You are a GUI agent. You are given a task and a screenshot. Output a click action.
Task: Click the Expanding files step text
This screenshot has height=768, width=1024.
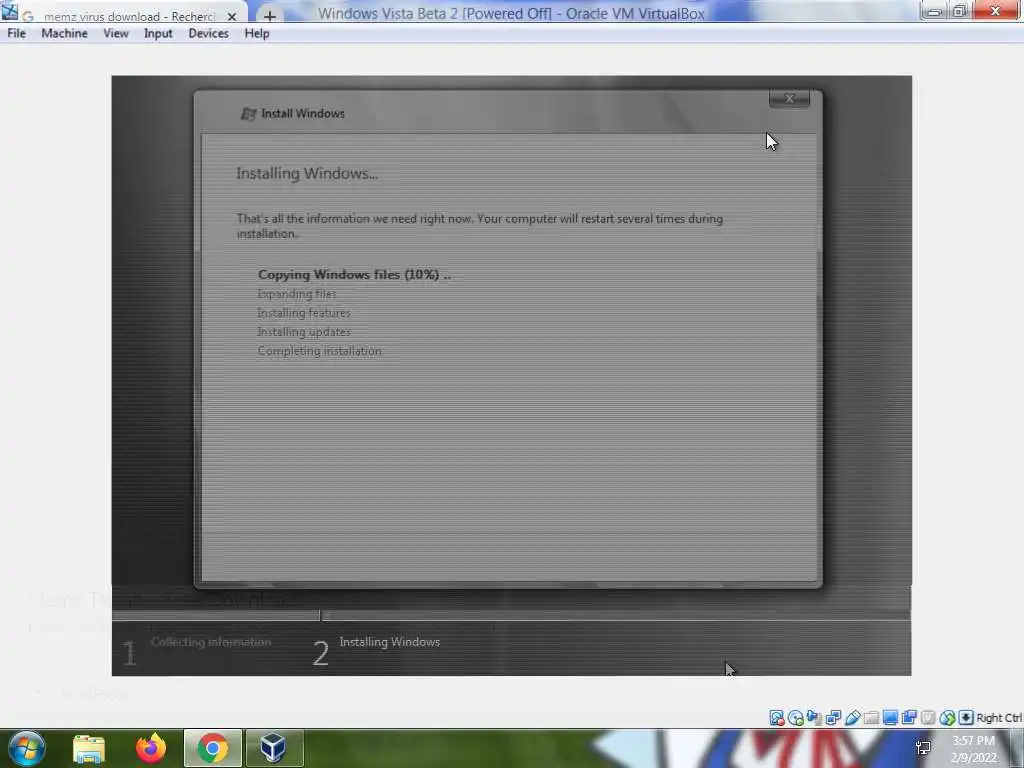coord(297,294)
